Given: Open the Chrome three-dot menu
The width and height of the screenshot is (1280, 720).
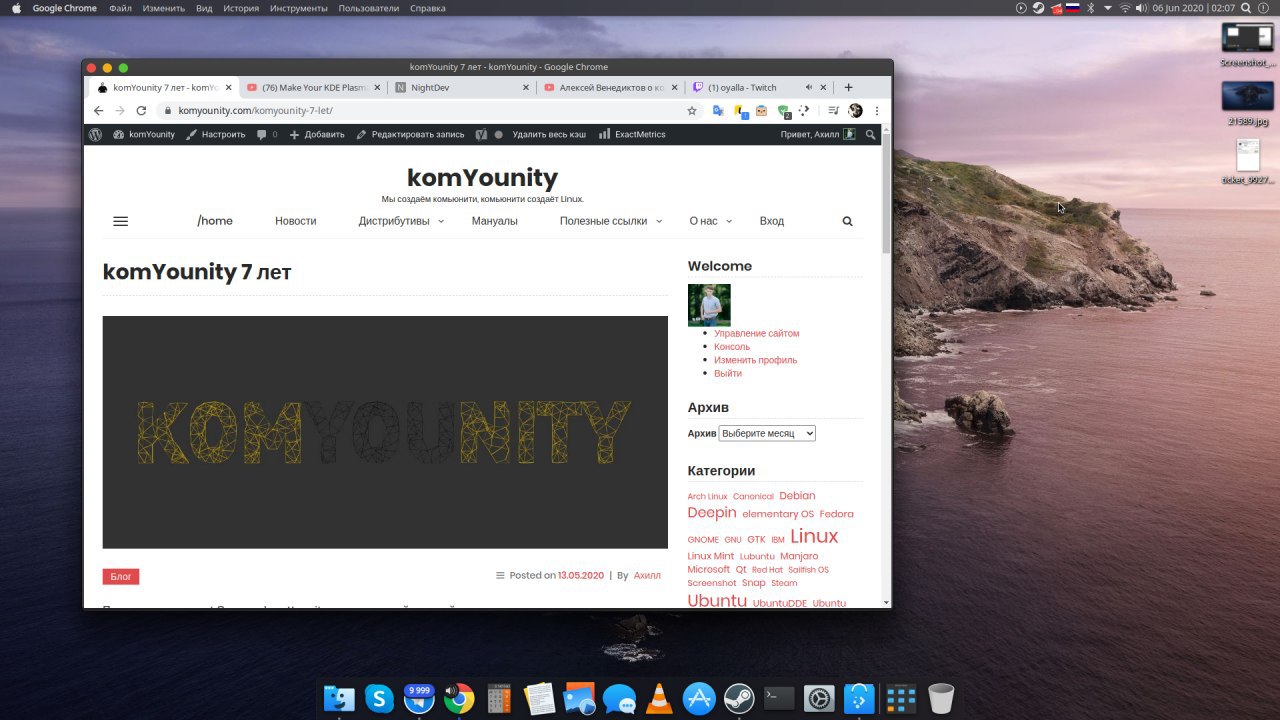Looking at the screenshot, I should 877,111.
